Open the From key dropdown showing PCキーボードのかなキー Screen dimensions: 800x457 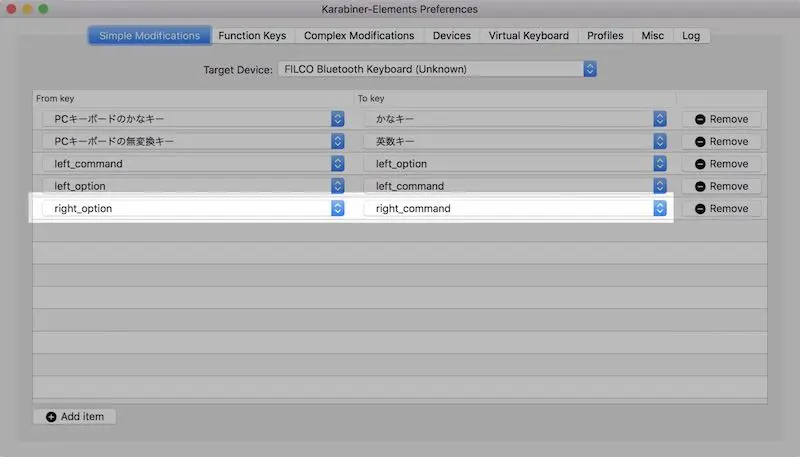tap(193, 119)
